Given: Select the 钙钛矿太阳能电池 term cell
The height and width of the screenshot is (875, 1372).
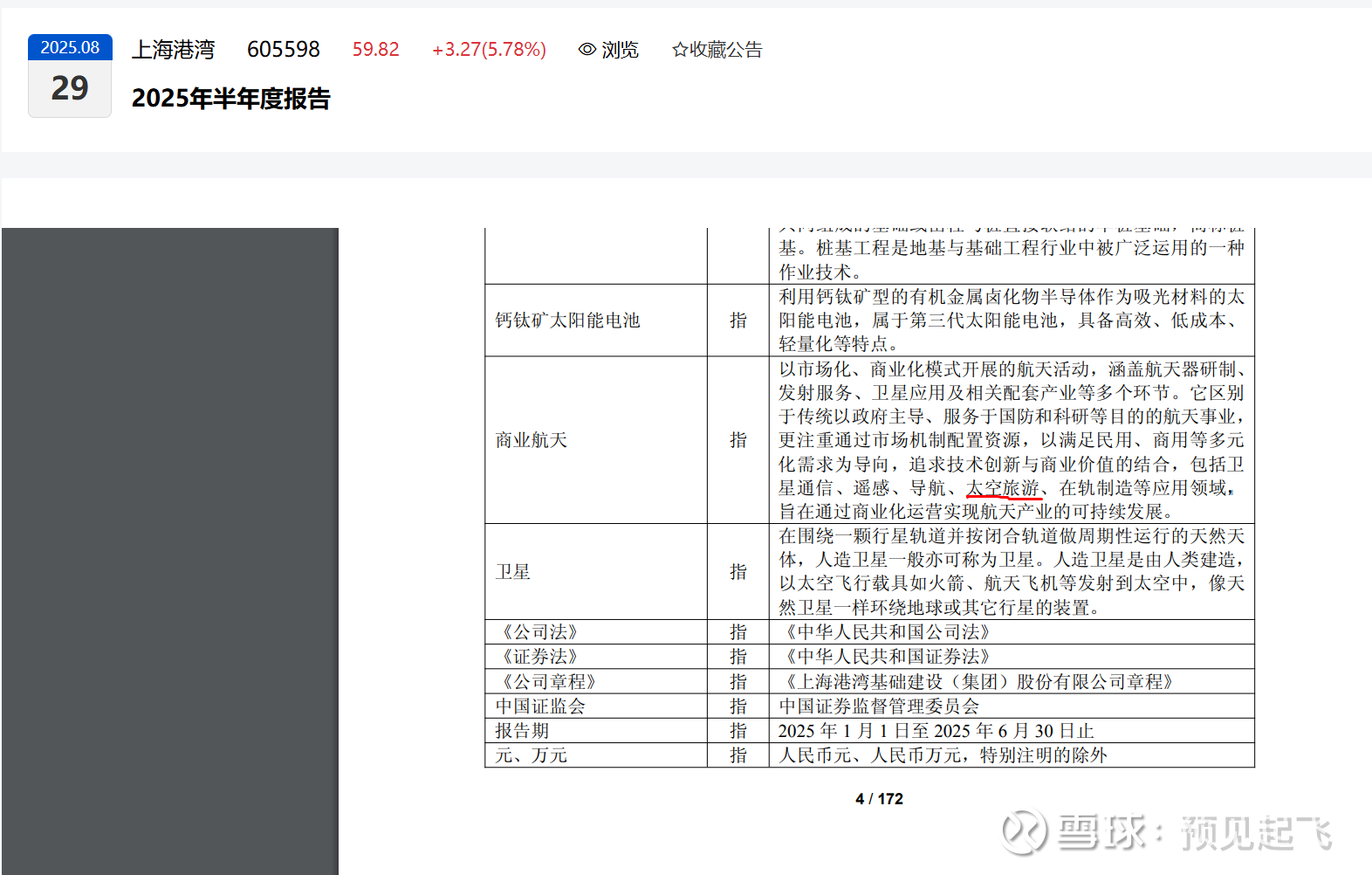Looking at the screenshot, I should pos(567,320).
